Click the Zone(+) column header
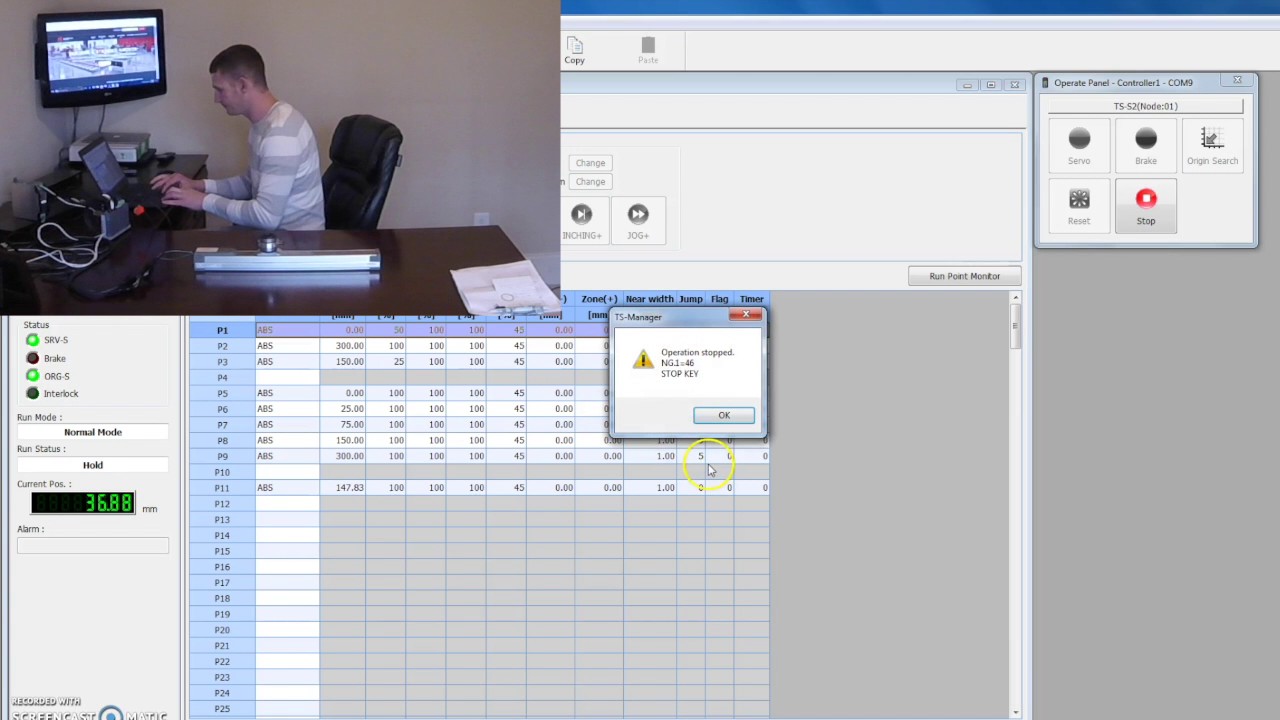 coord(599,299)
